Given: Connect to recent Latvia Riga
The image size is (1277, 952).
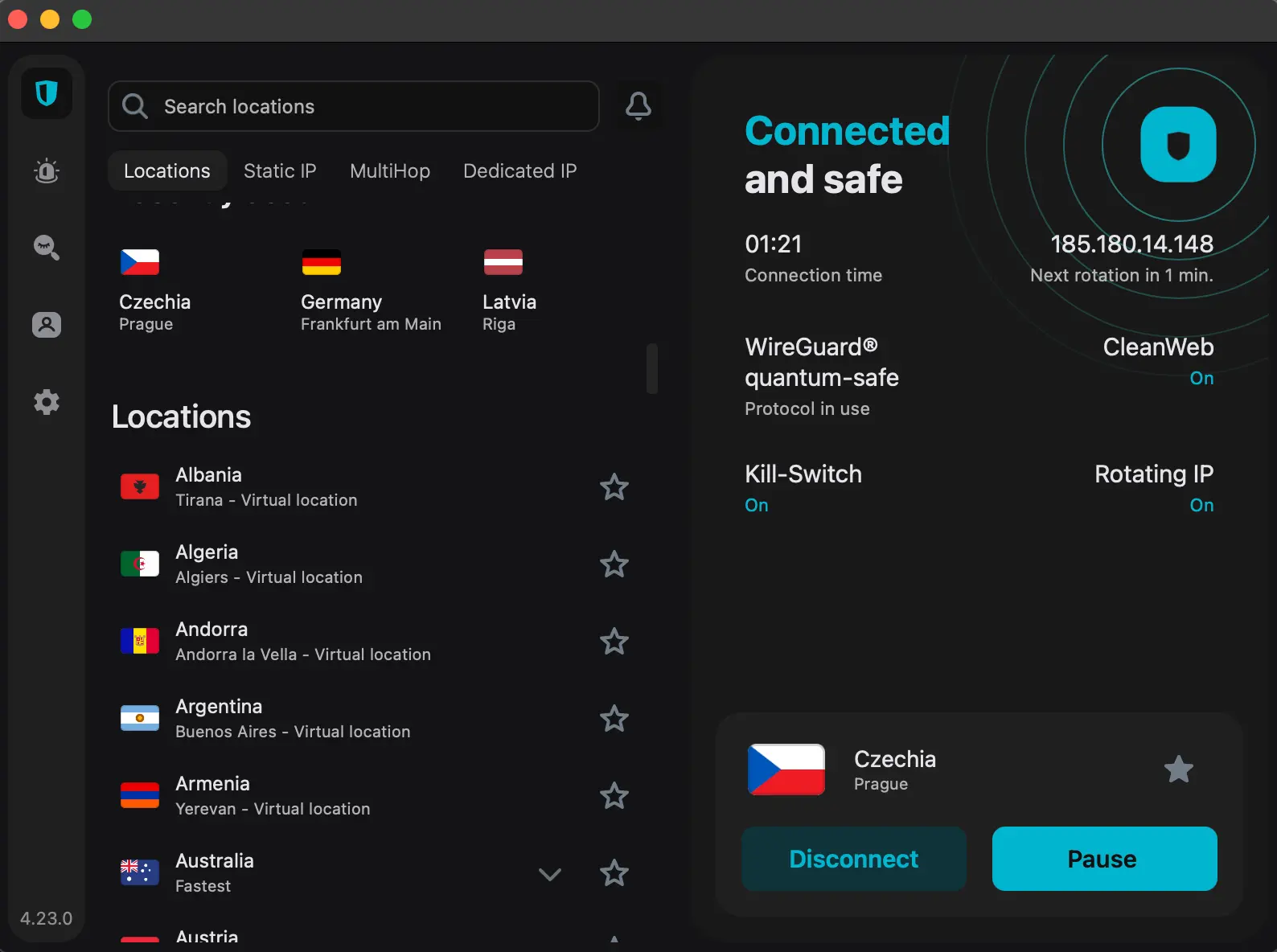Looking at the screenshot, I should coord(509,291).
